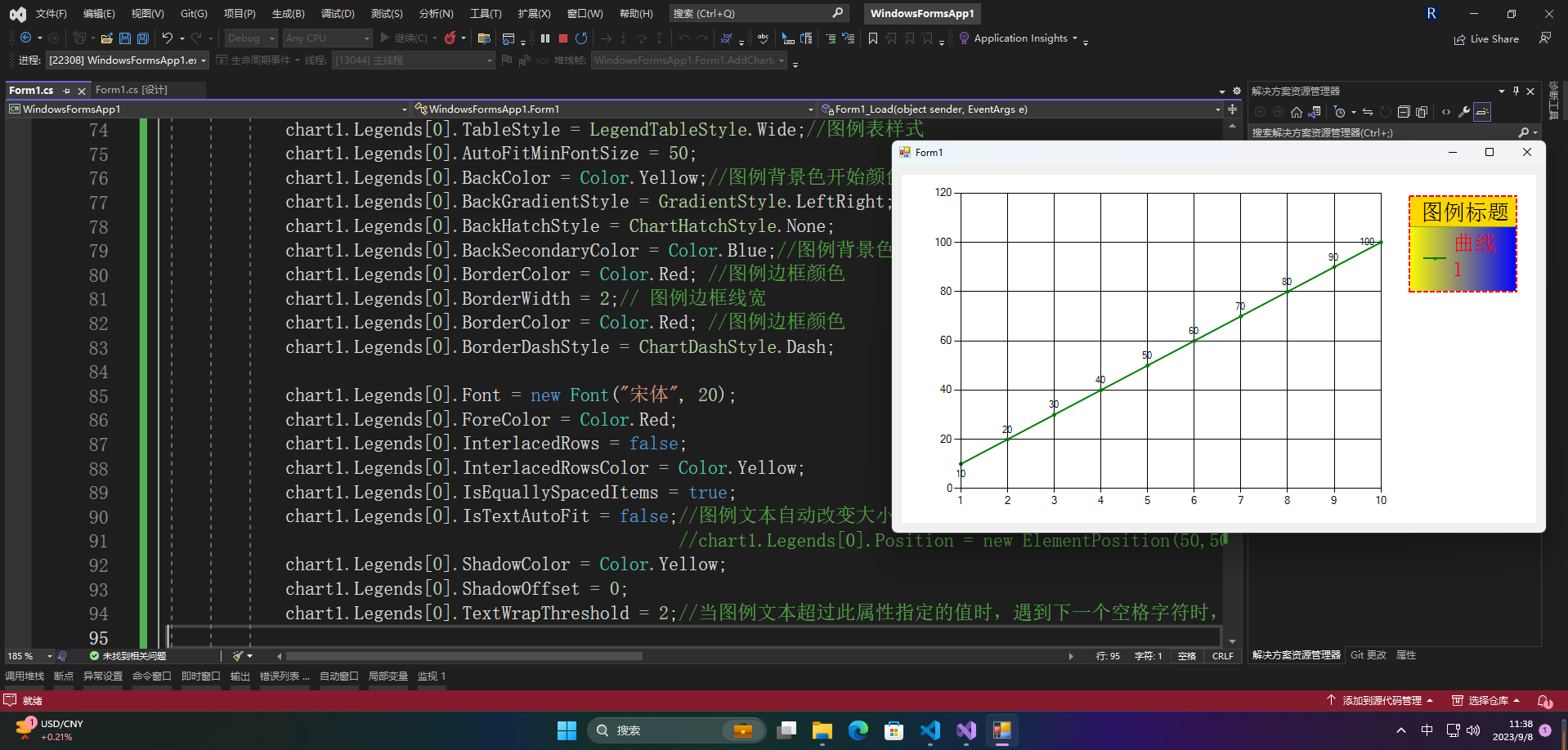Close the Form1.cs editor tab
The image size is (1568, 750).
tap(82, 91)
